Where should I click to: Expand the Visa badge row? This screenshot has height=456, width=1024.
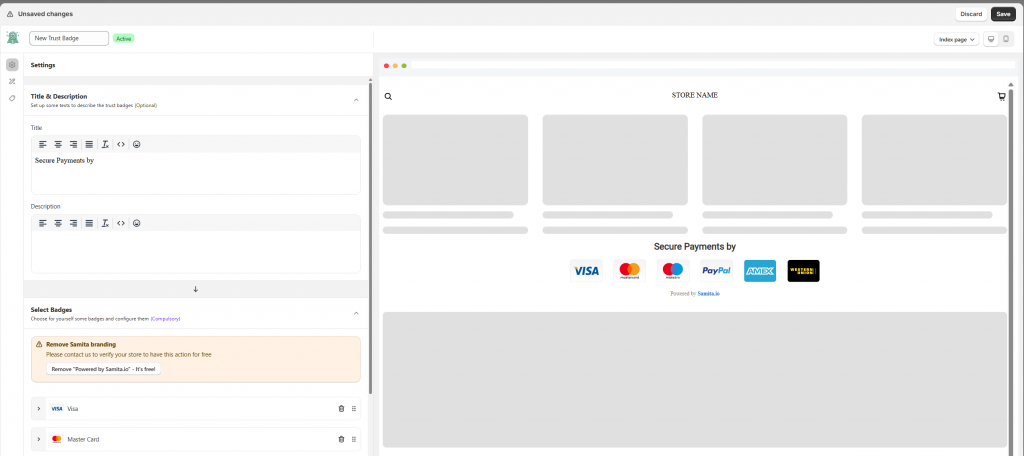point(39,409)
